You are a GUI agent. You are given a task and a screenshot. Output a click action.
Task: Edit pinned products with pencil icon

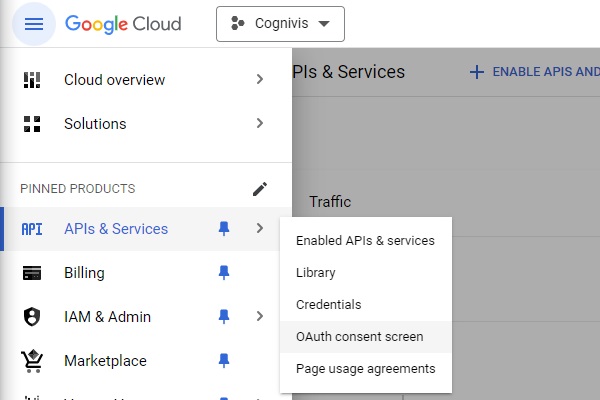coord(260,189)
